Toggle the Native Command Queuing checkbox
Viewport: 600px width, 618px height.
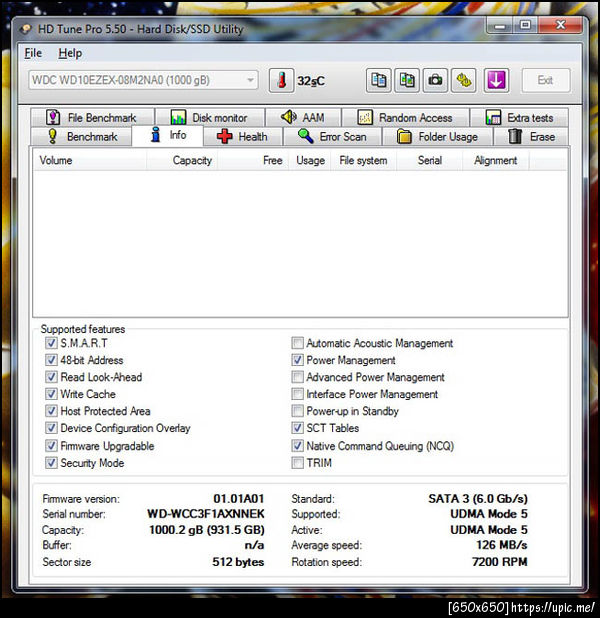tap(297, 446)
